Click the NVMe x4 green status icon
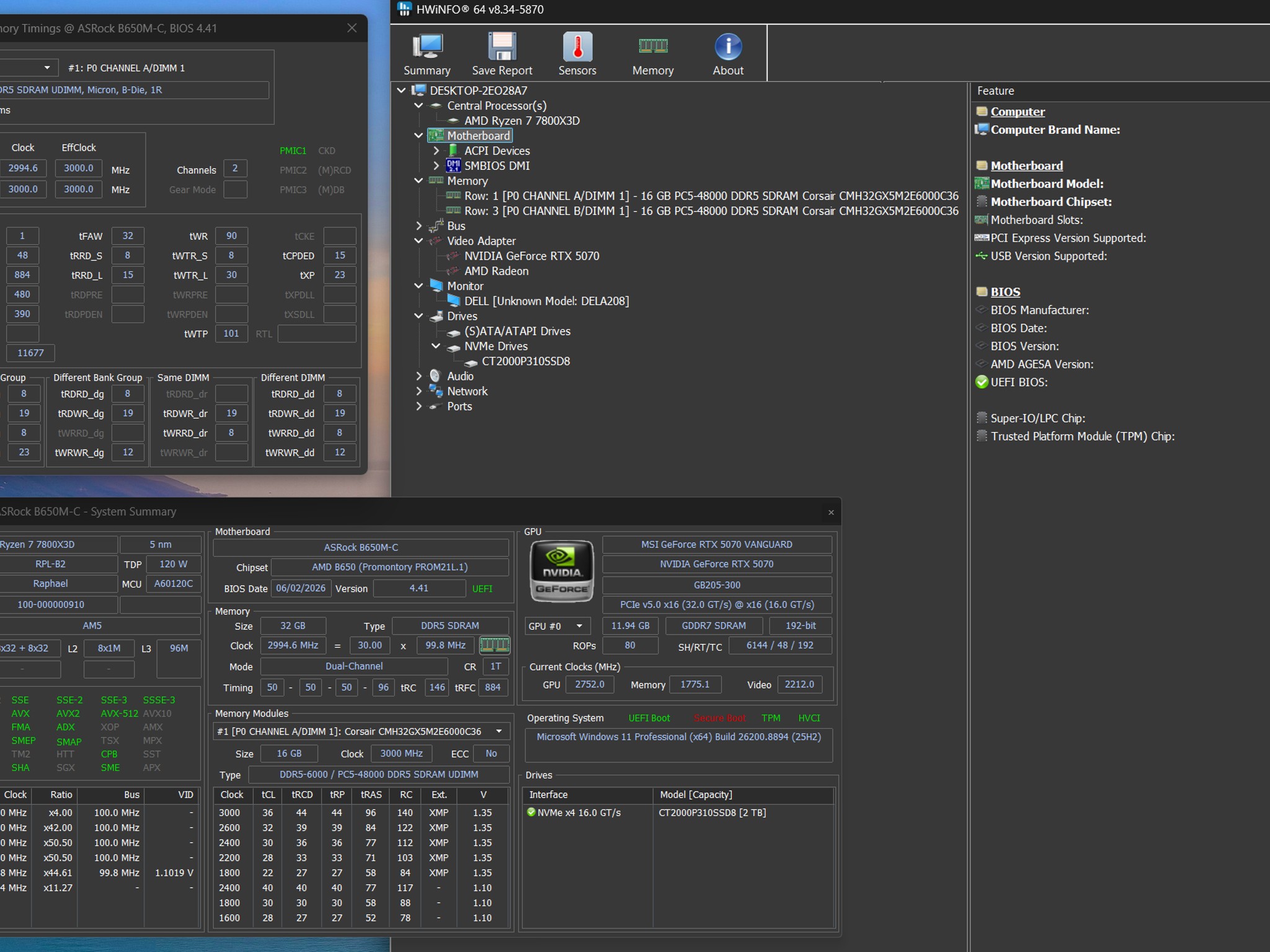Viewport: 1270px width, 952px height. [x=531, y=812]
